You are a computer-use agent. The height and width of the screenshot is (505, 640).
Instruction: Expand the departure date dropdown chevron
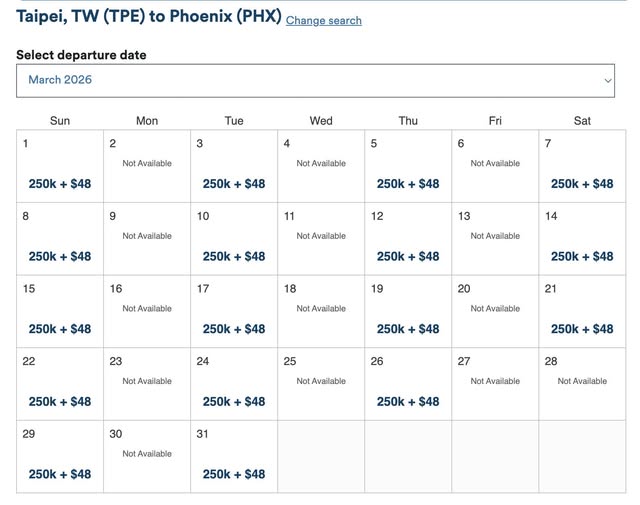(607, 81)
